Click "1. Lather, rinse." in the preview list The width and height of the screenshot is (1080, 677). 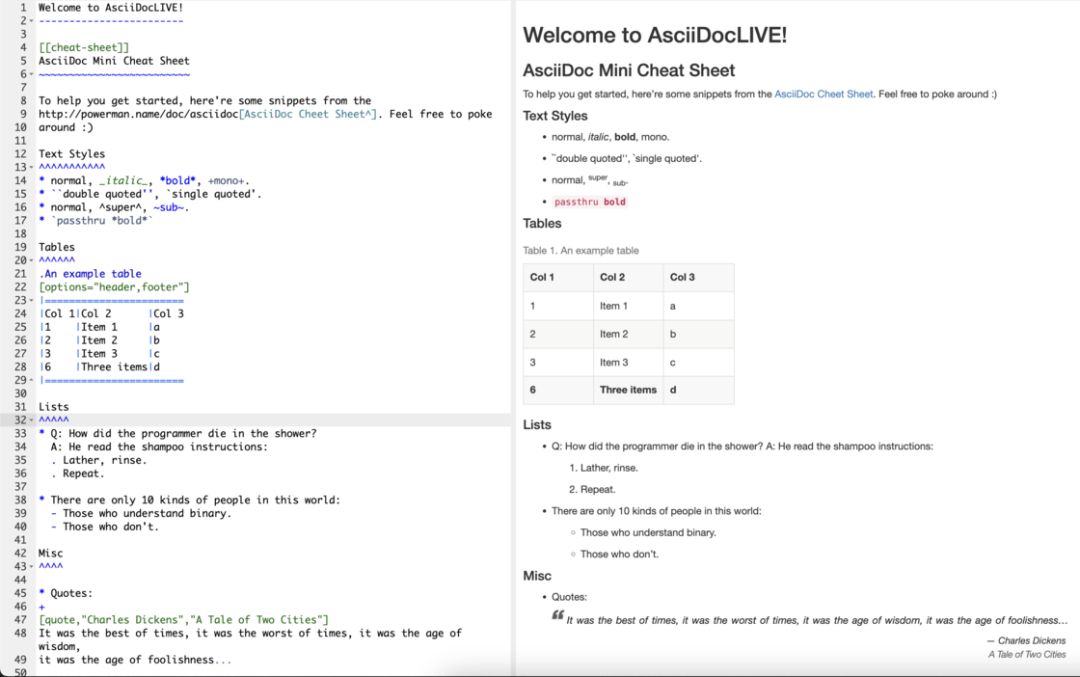(603, 468)
